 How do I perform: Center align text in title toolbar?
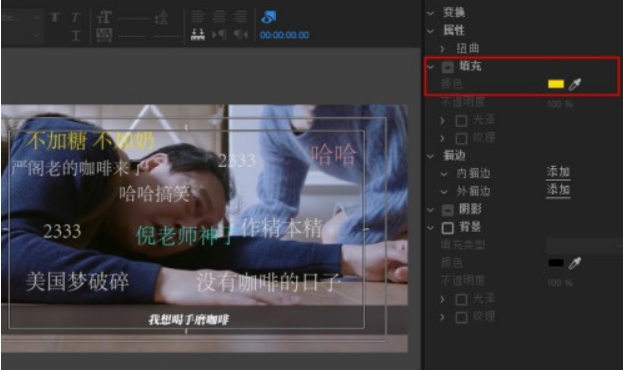[x=219, y=17]
